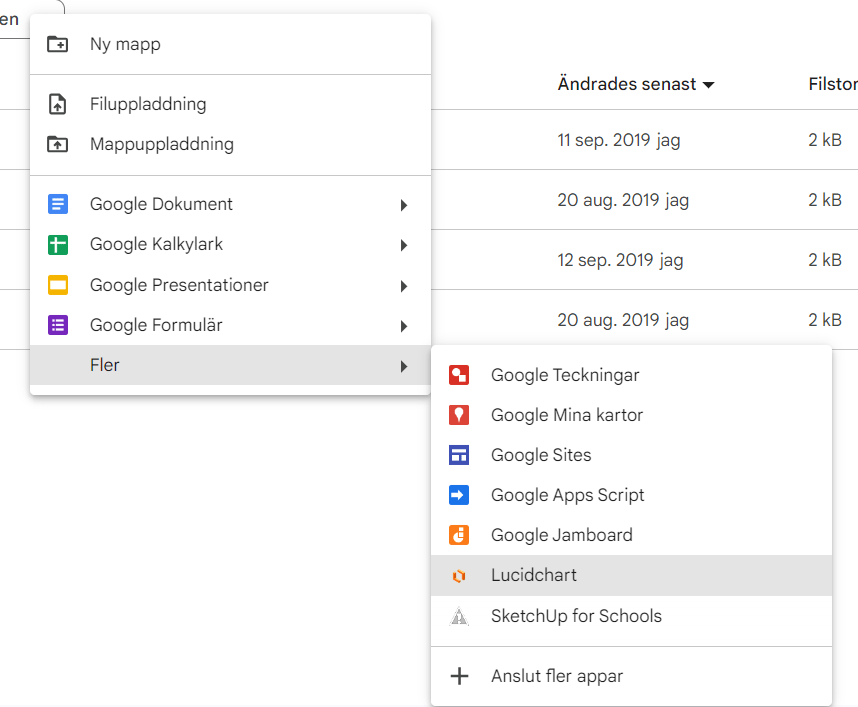Viewport: 858px width, 707px height.
Task: Click the plus icon beside Anslut fler appar
Action: point(459,676)
